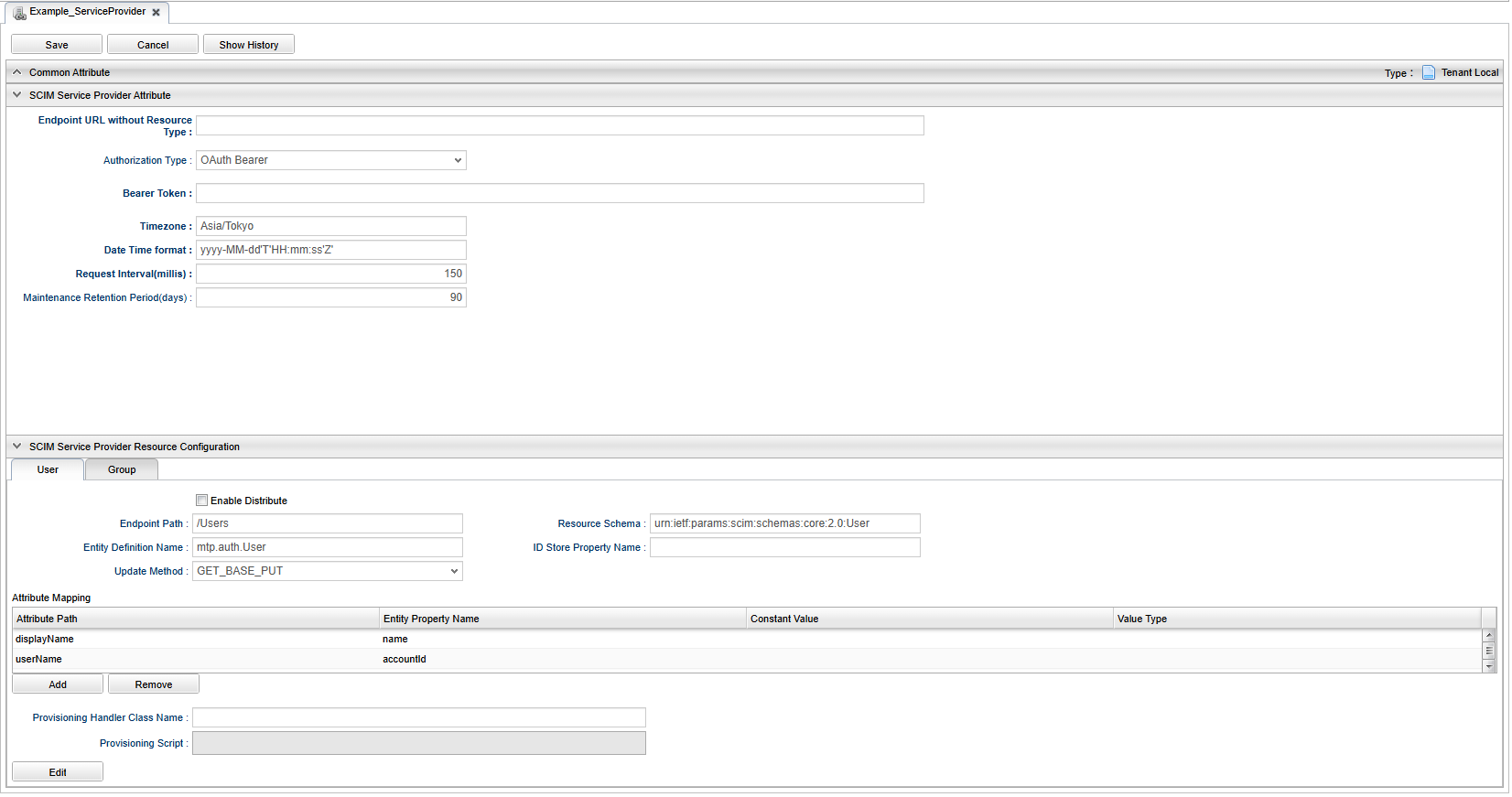Image resolution: width=1512 pixels, height=797 pixels.
Task: Select the displayName attribute row
Action: click(x=747, y=639)
